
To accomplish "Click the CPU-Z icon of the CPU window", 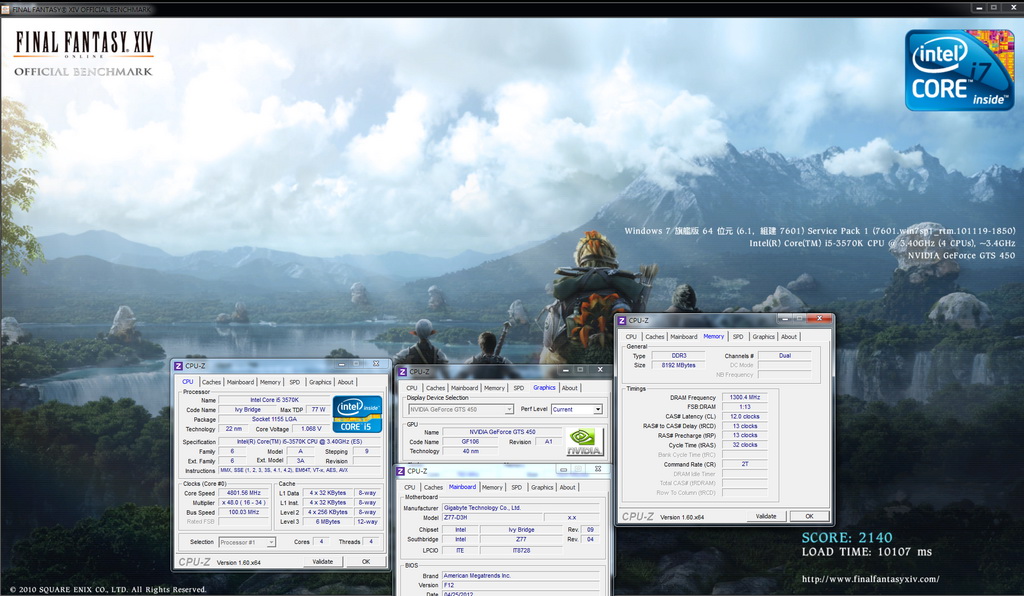I will (x=178, y=366).
